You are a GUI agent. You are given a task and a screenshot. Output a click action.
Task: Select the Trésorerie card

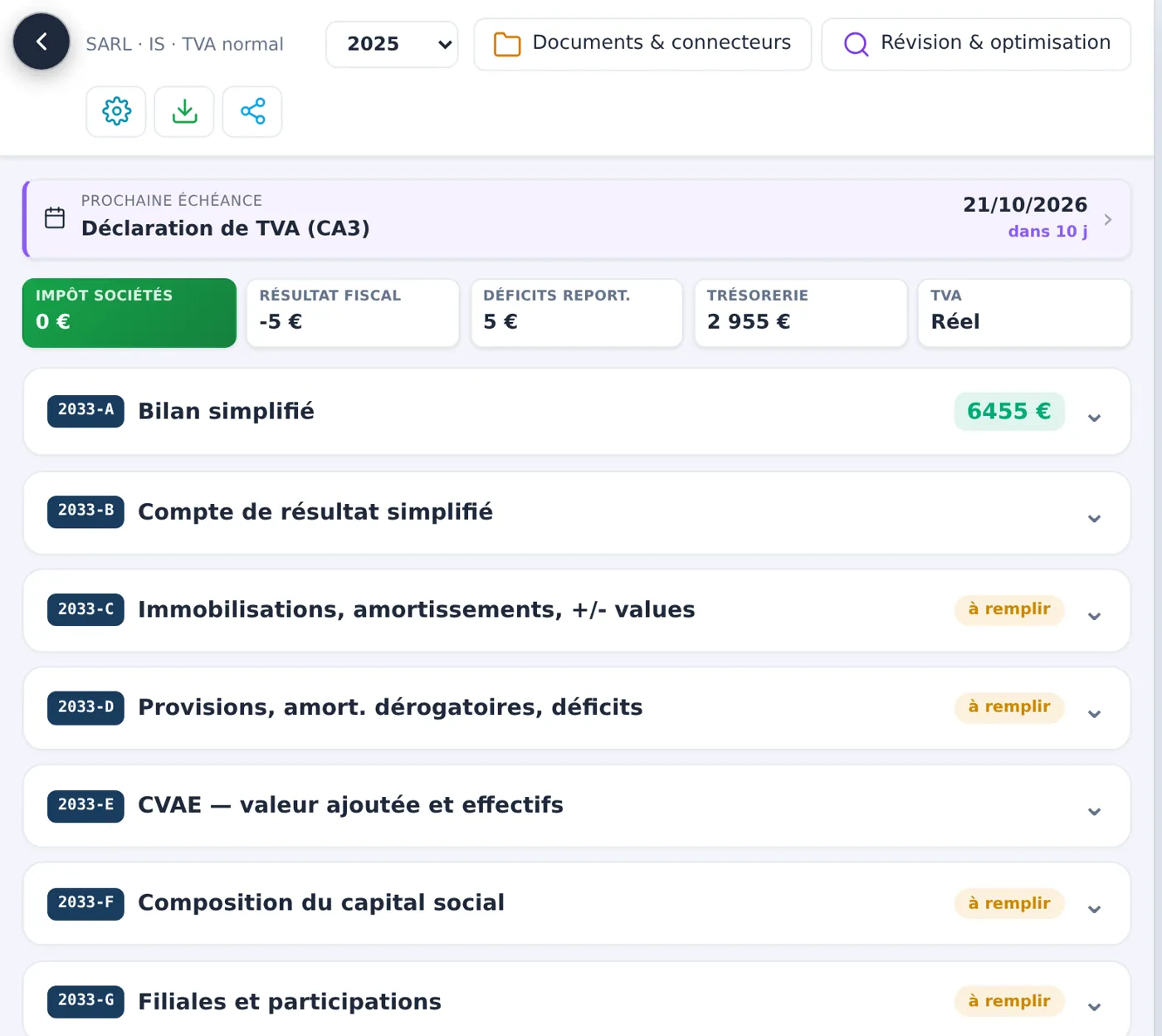click(800, 313)
